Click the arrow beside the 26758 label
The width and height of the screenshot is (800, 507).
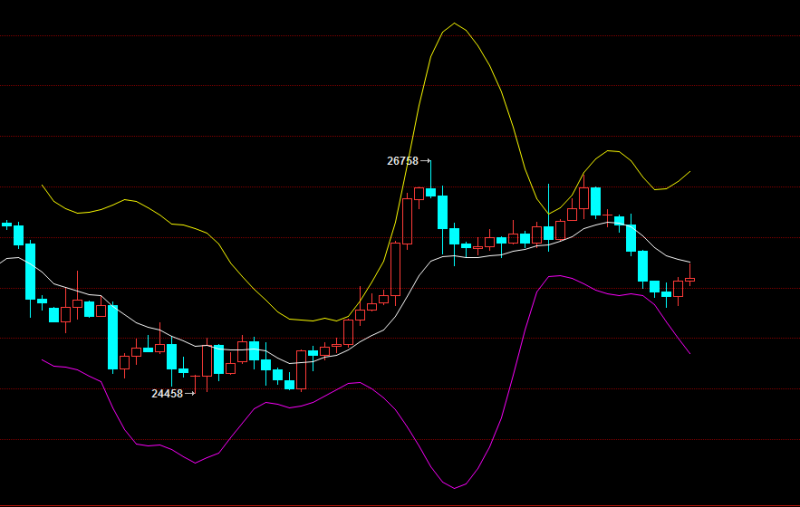(x=426, y=160)
